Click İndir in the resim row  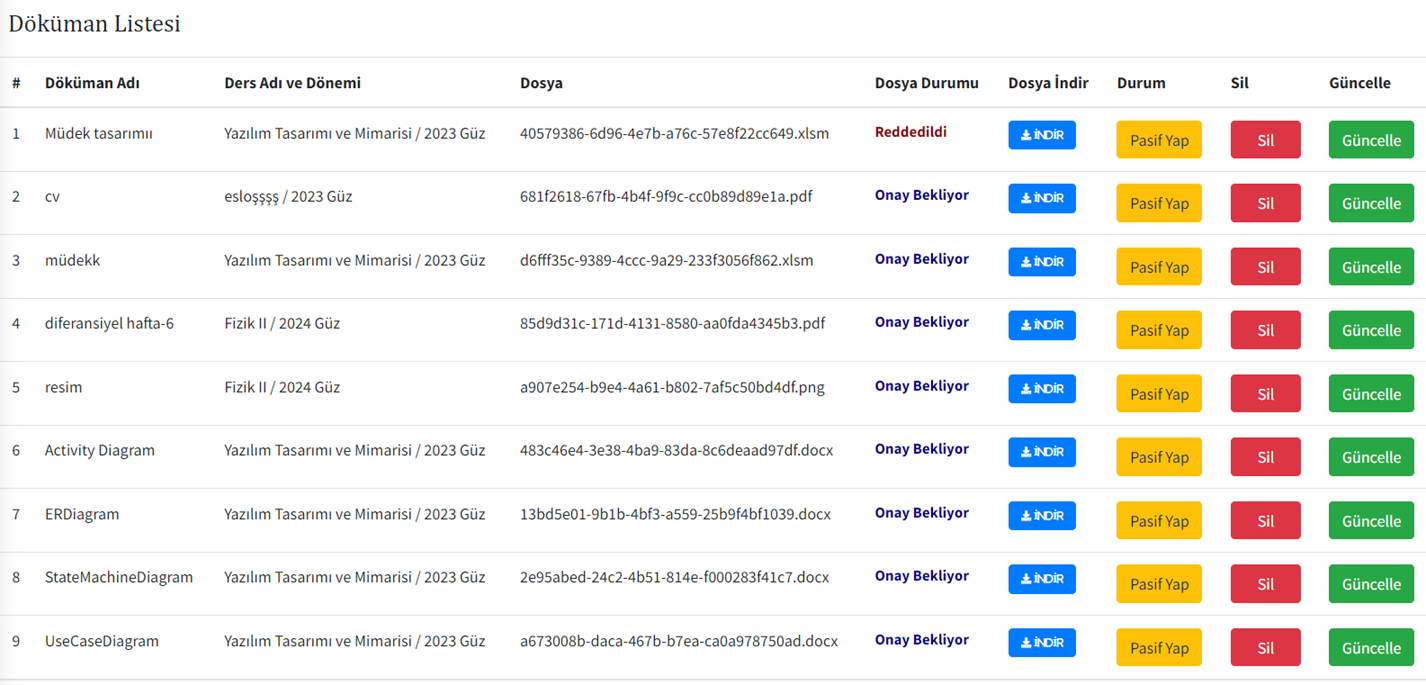1041,389
